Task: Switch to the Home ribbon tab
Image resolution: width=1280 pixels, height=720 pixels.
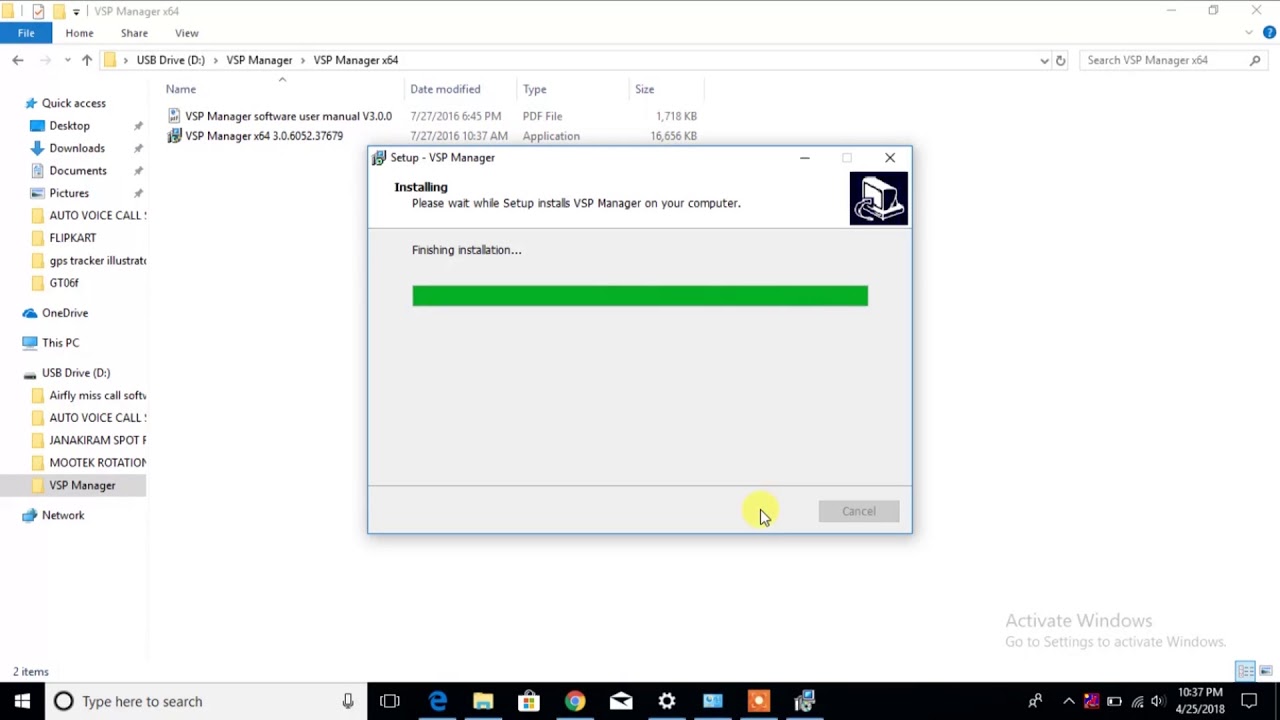Action: 79,33
